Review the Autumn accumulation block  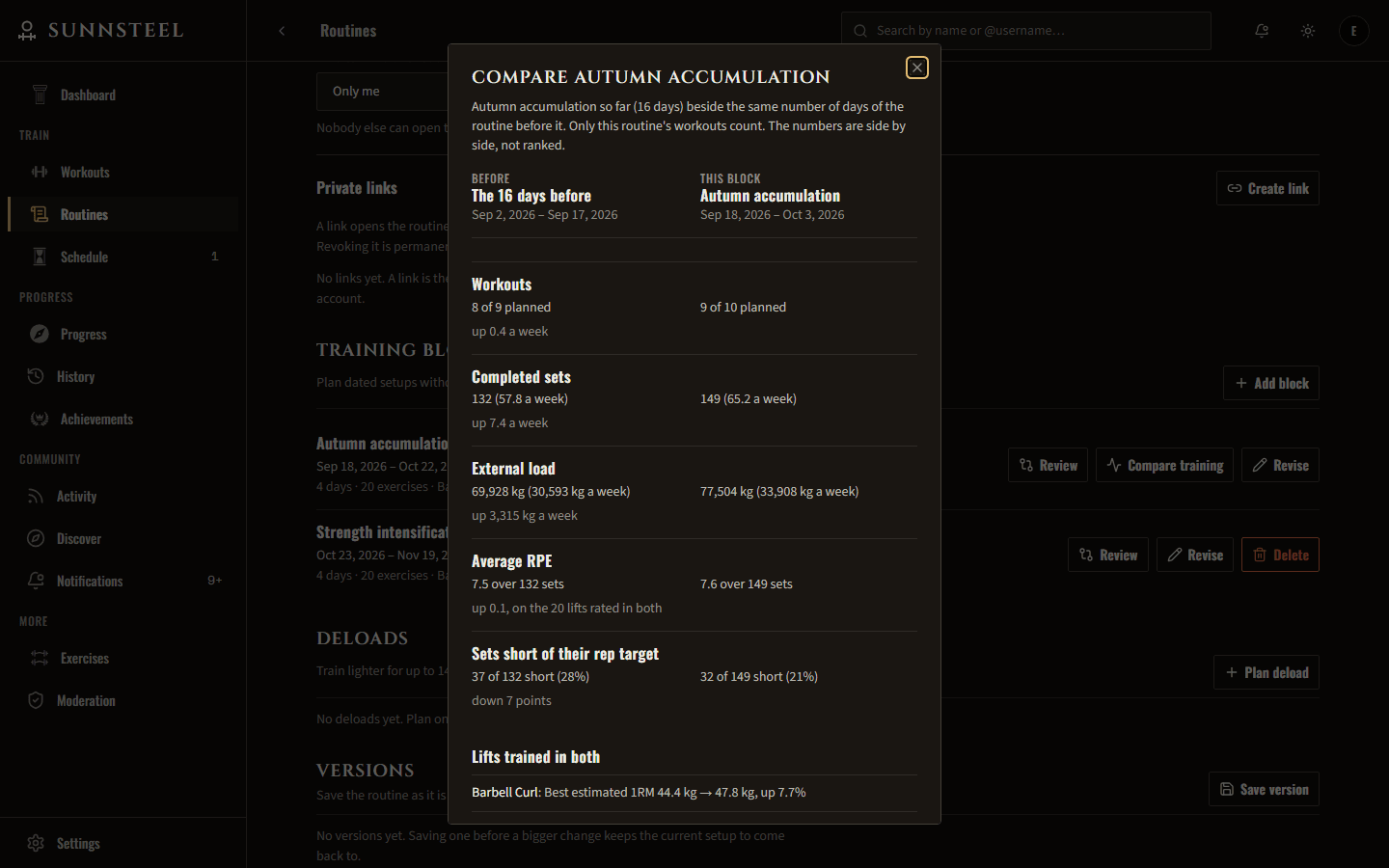[x=1049, y=465]
